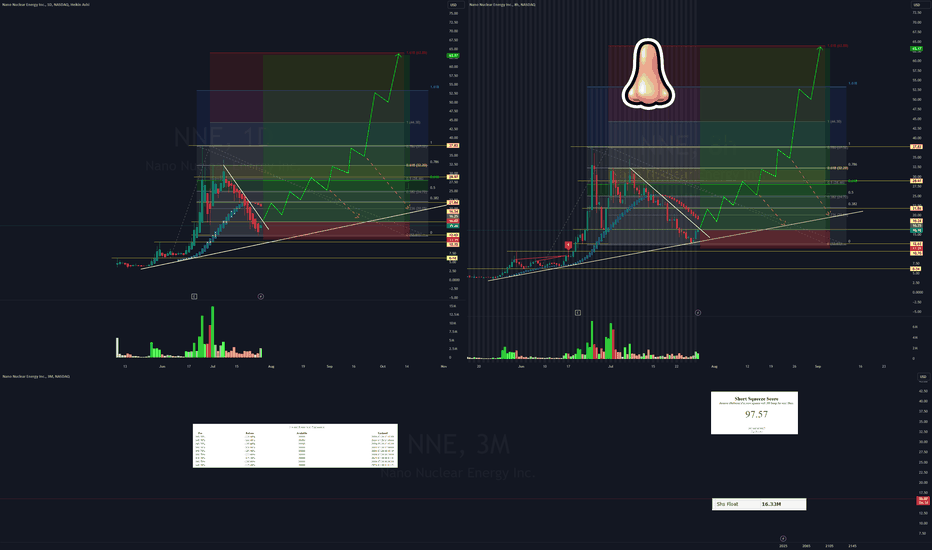Click the Aug label on the 4h time axis
Viewport: 932px width, 550px height.
click(714, 367)
